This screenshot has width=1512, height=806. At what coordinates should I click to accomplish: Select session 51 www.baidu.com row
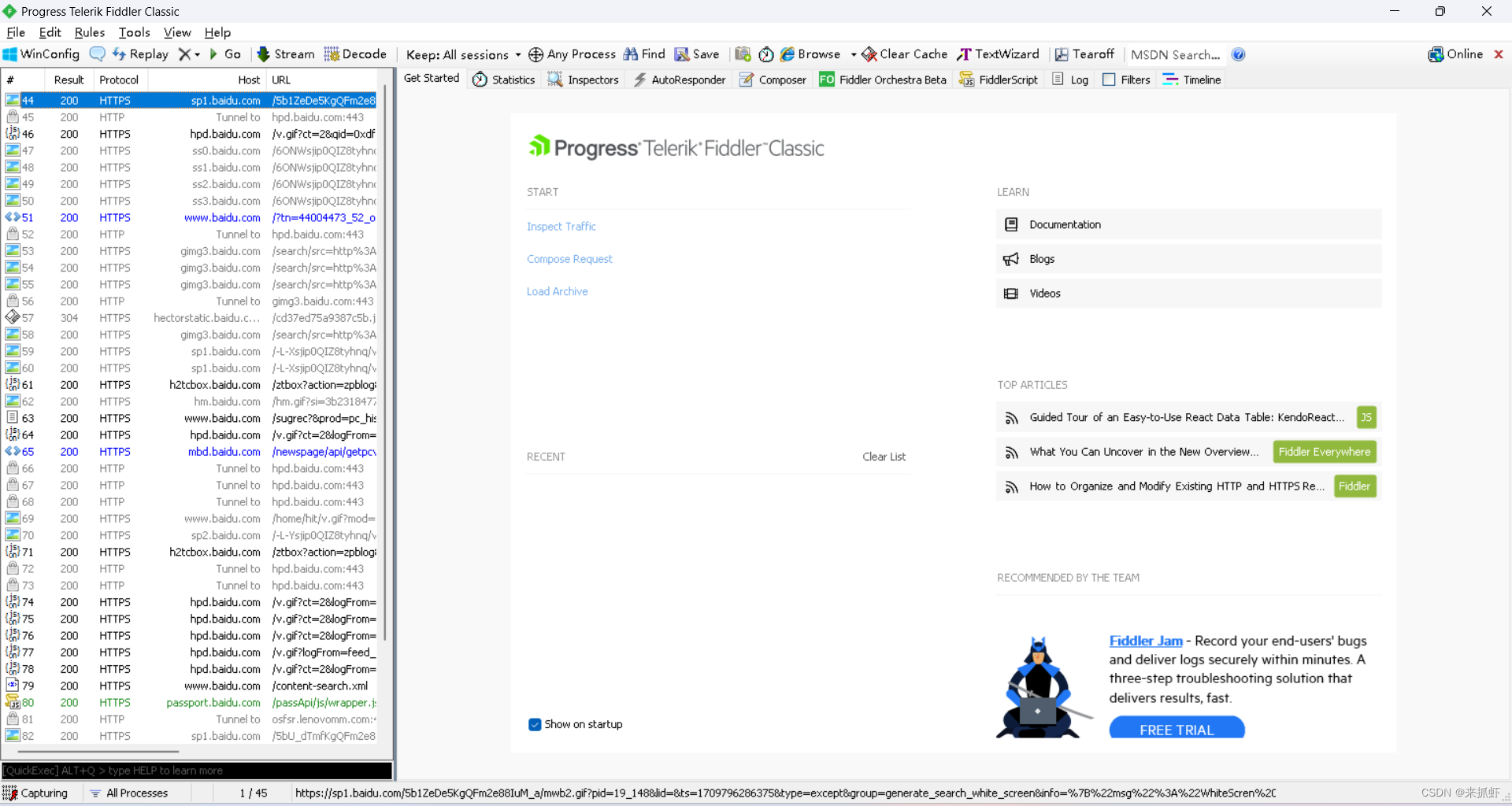tap(191, 218)
